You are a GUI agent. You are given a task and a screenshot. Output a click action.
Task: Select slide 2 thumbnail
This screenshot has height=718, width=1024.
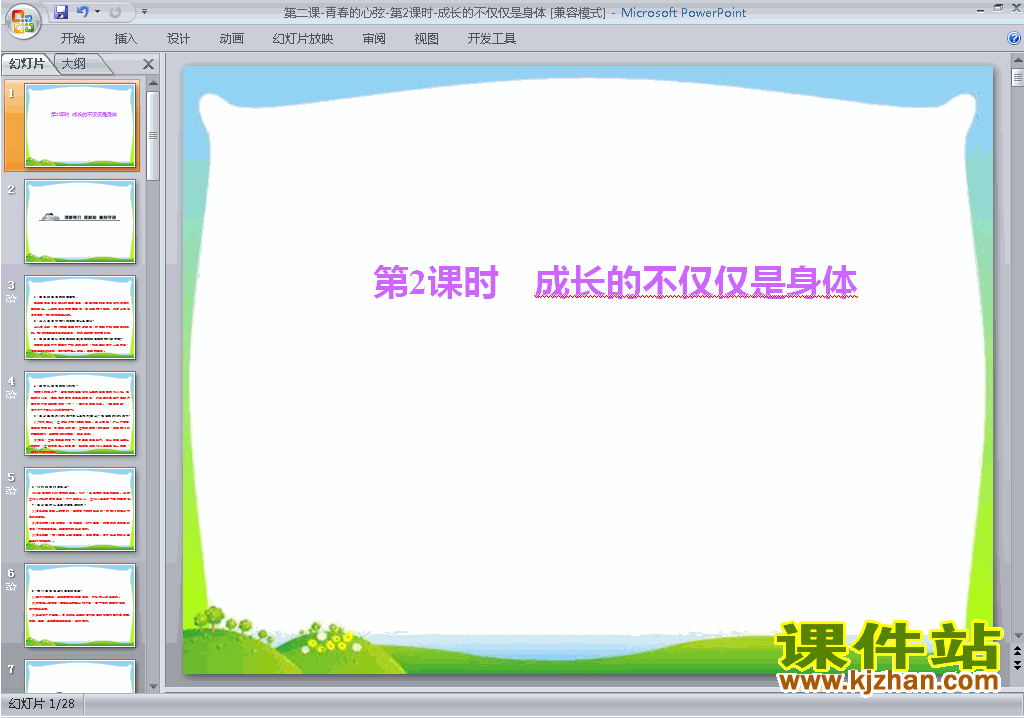coord(80,221)
